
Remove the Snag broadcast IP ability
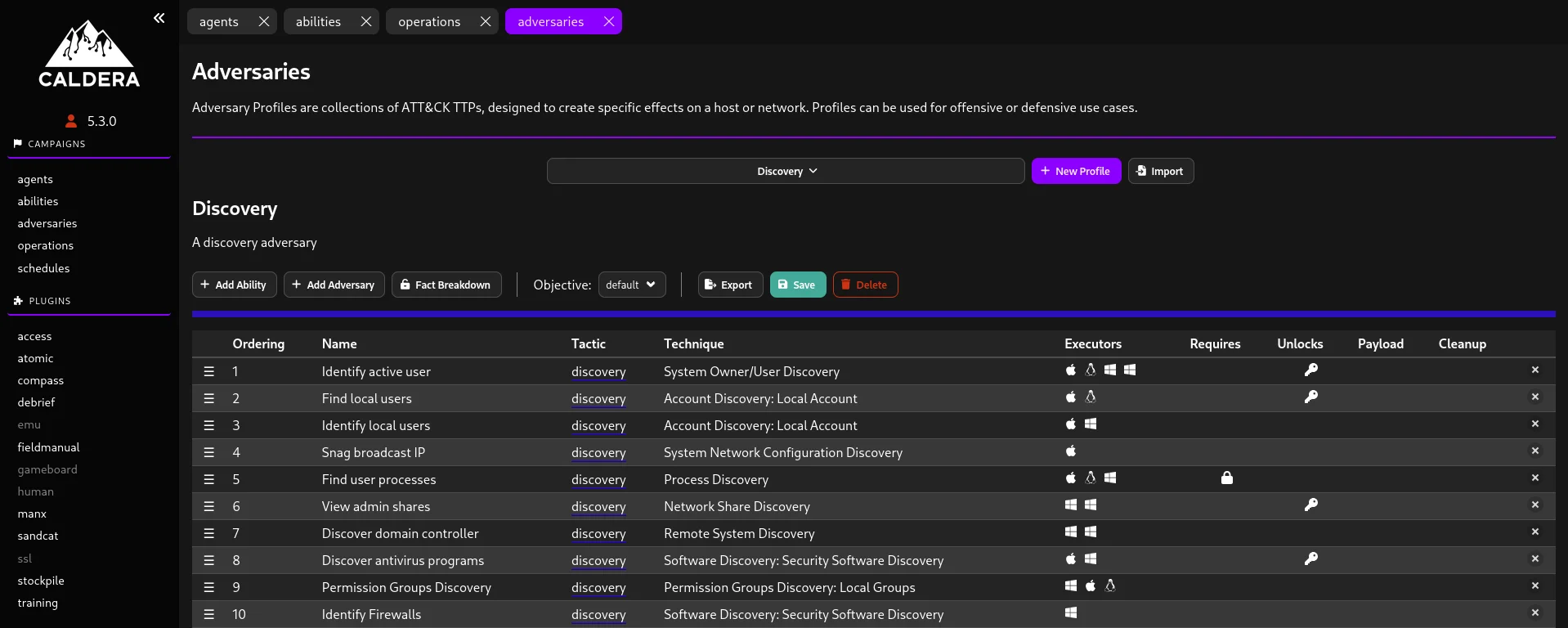[x=1534, y=451]
